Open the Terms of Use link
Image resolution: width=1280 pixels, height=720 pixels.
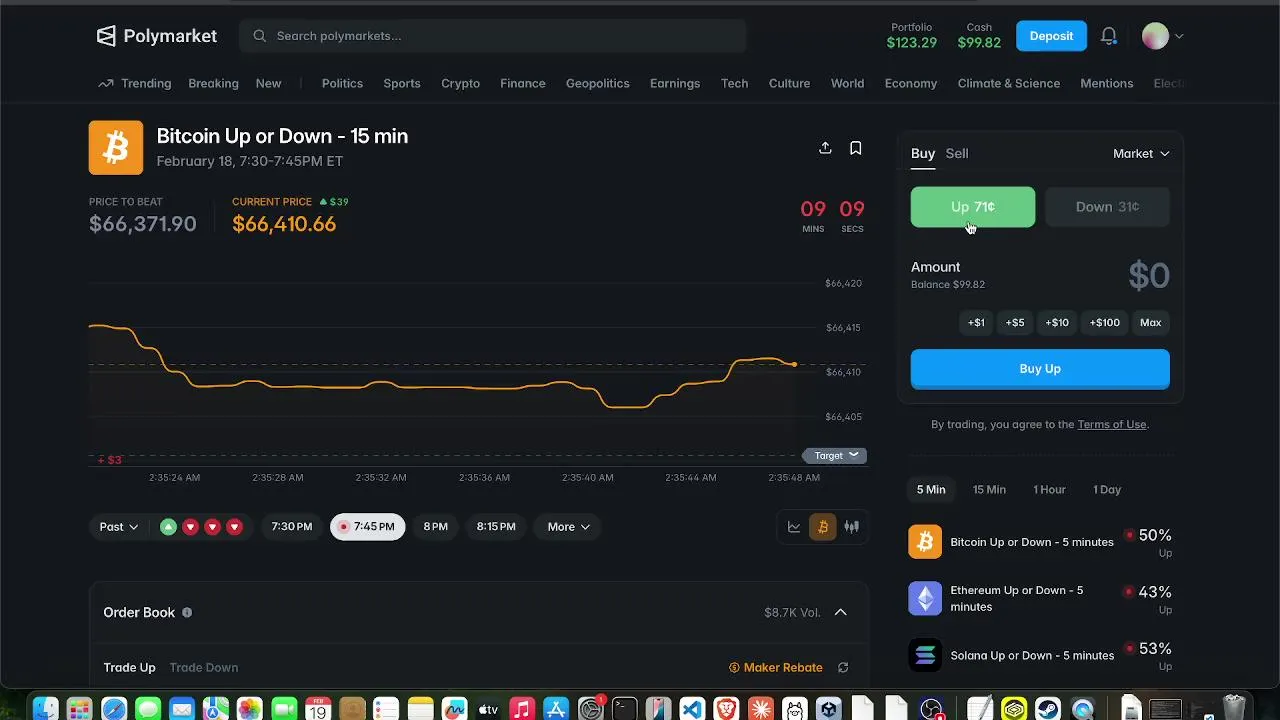[x=1112, y=424]
